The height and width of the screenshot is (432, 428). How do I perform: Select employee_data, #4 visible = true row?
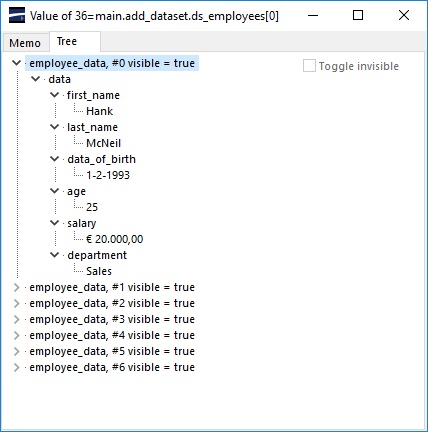click(x=112, y=335)
